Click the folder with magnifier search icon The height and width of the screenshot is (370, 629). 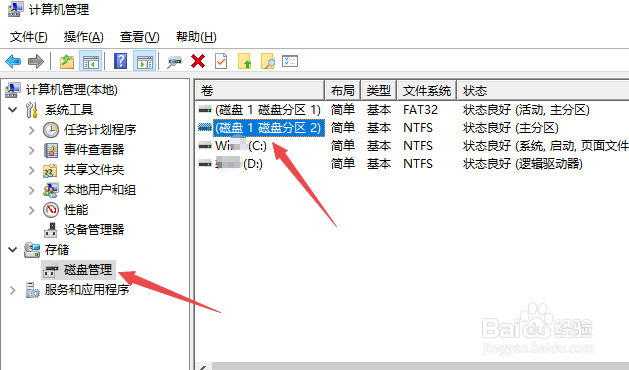268,61
